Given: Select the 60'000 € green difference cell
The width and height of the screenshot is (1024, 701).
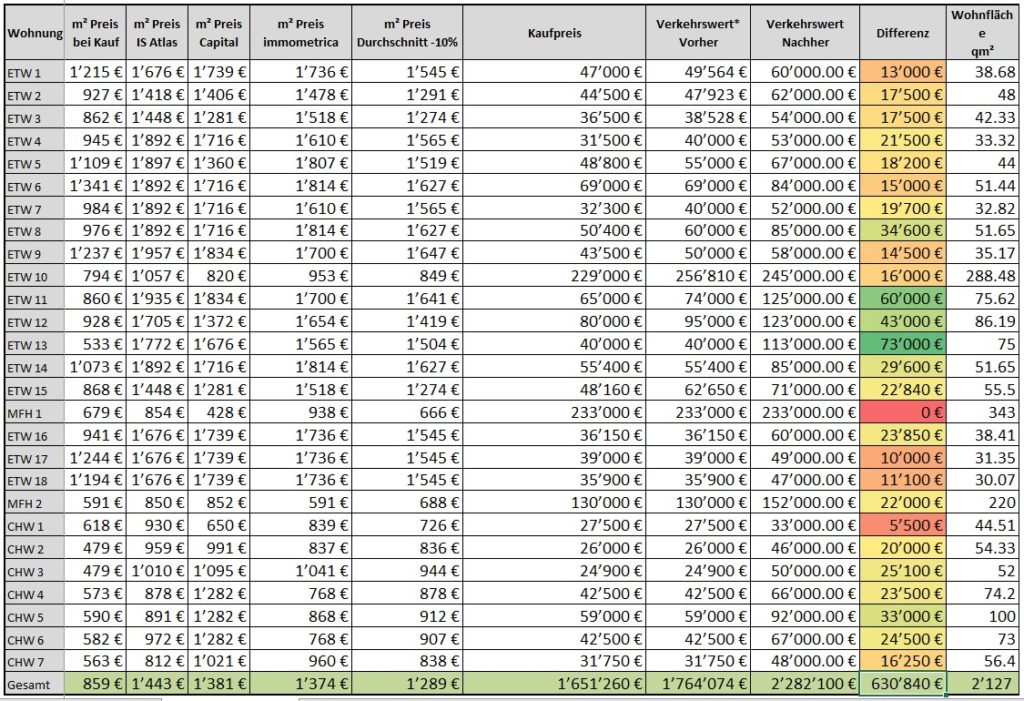Looking at the screenshot, I should click(903, 299).
